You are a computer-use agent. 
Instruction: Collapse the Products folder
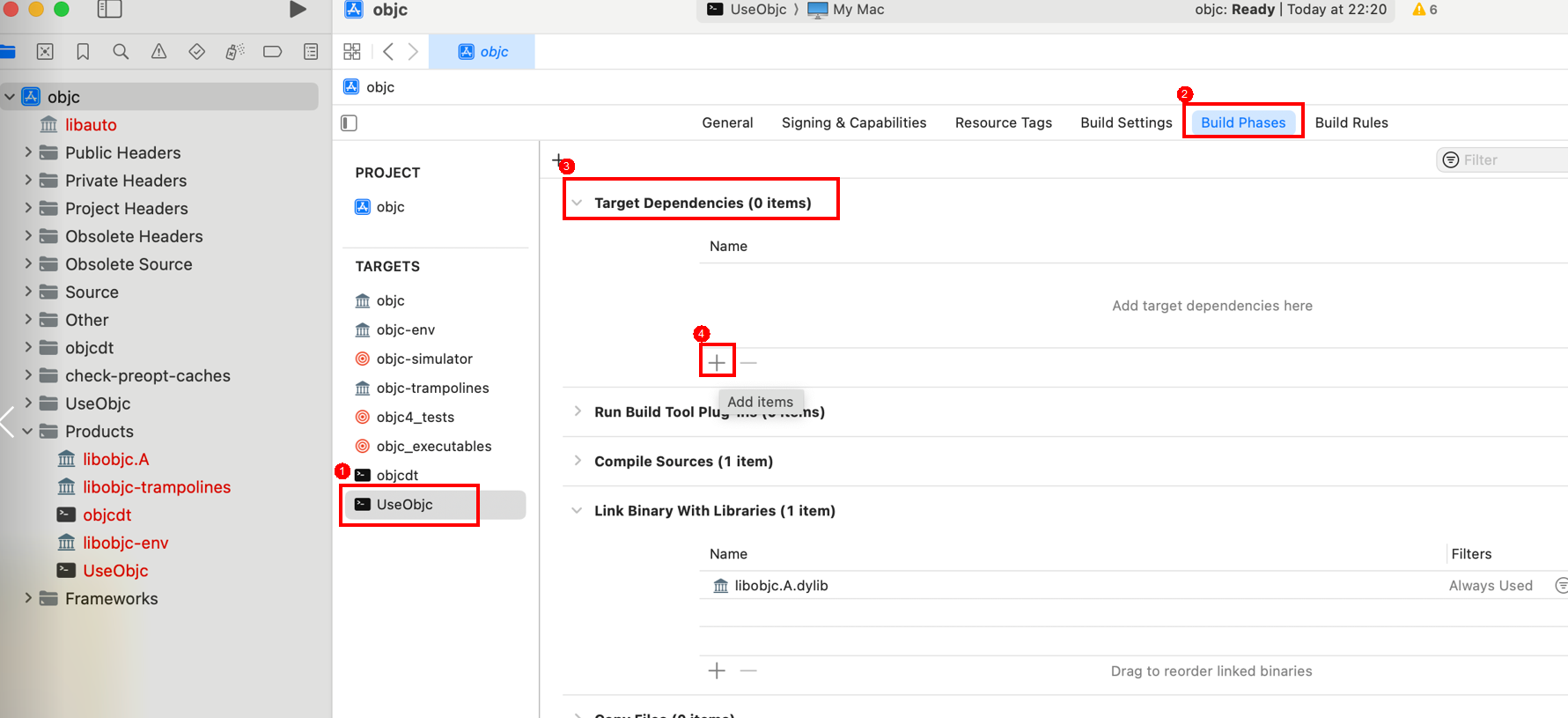click(x=28, y=431)
